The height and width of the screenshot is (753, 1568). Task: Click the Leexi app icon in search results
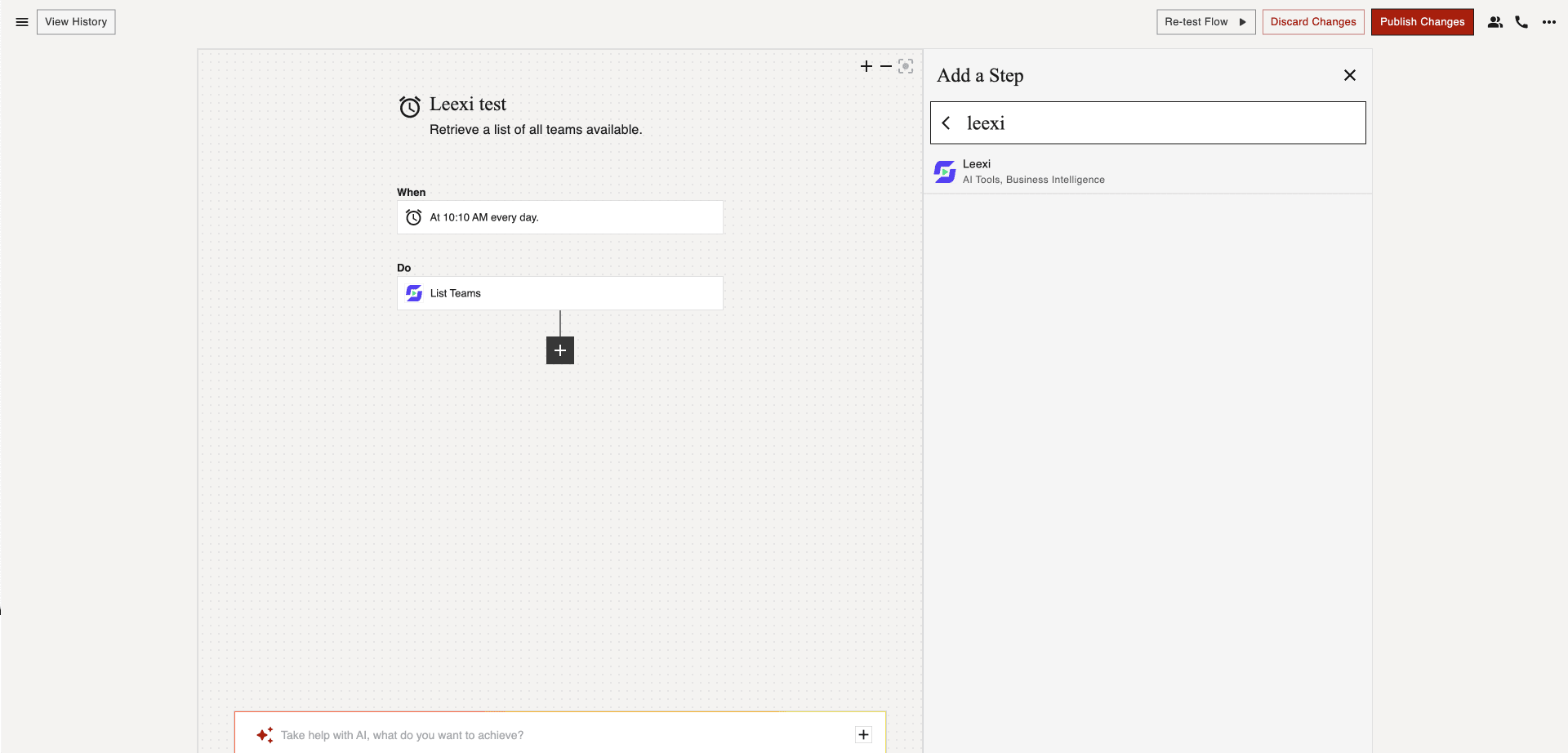[x=945, y=172]
